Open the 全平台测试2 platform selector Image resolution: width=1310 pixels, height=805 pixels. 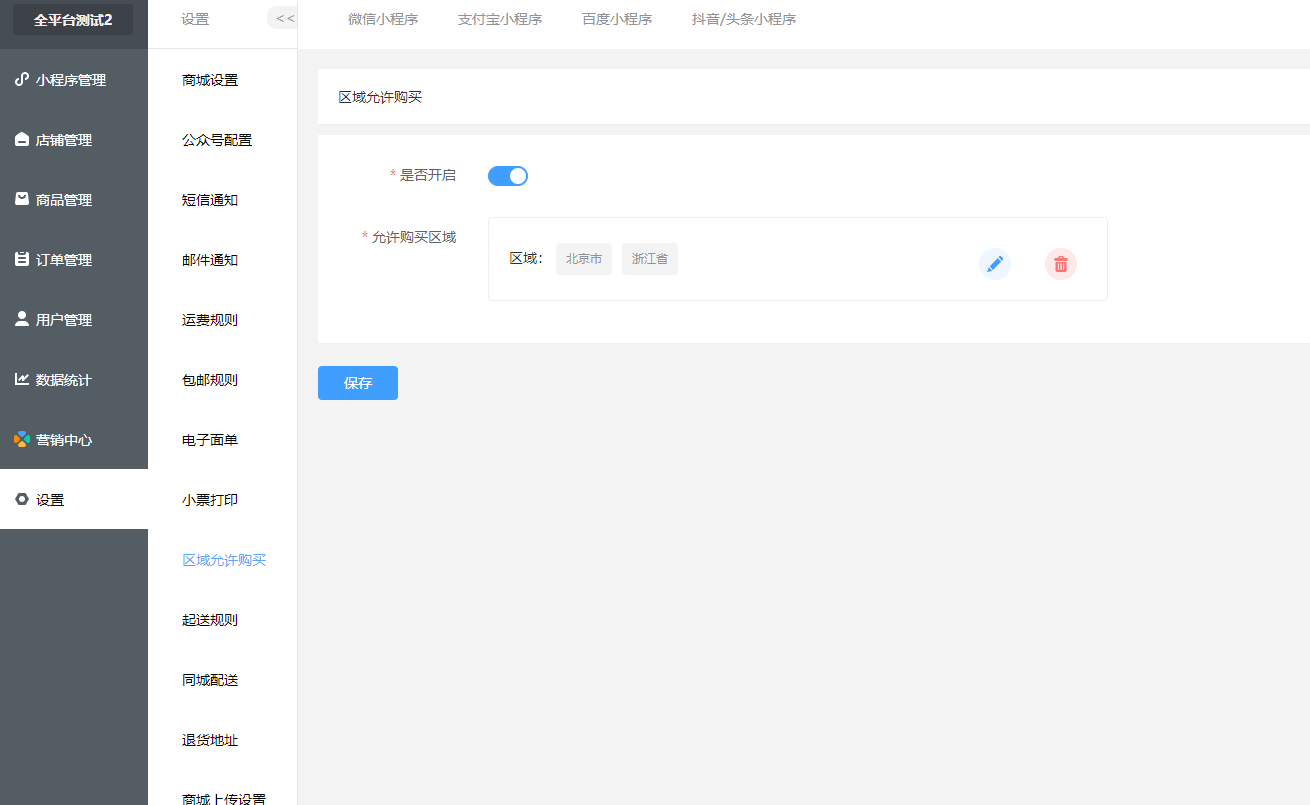tap(73, 20)
